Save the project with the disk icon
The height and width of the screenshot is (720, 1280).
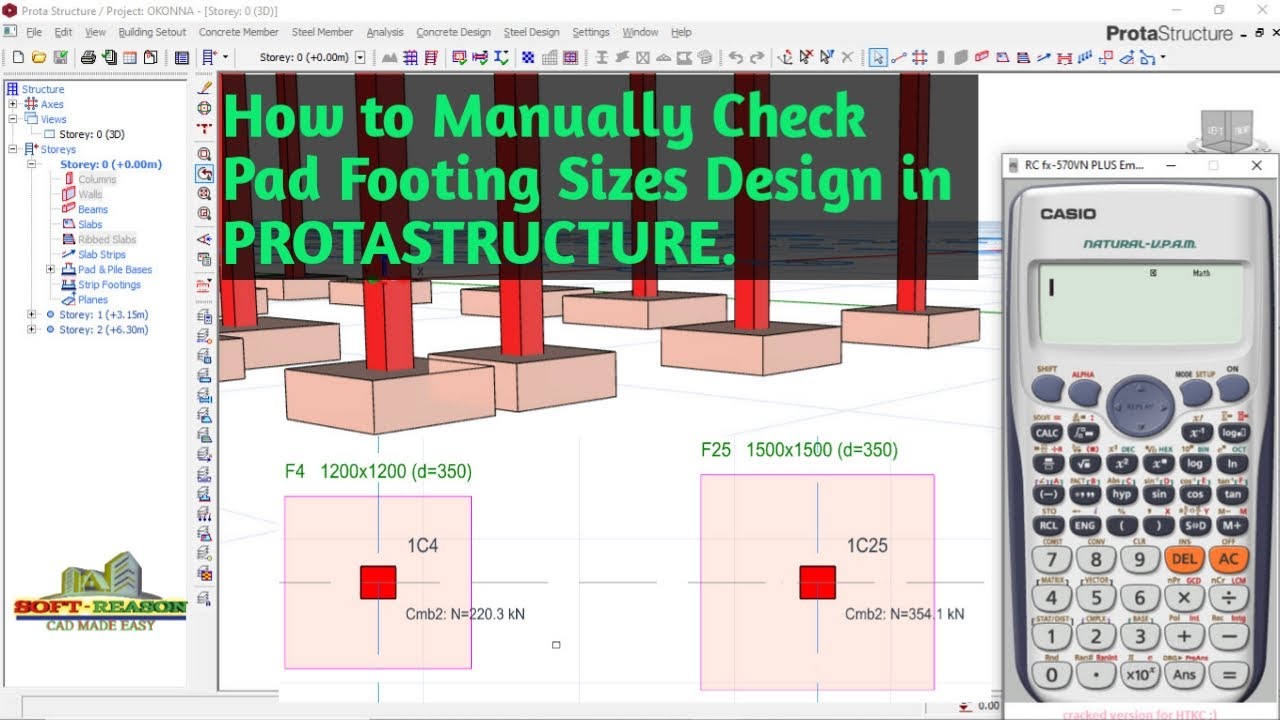61,58
